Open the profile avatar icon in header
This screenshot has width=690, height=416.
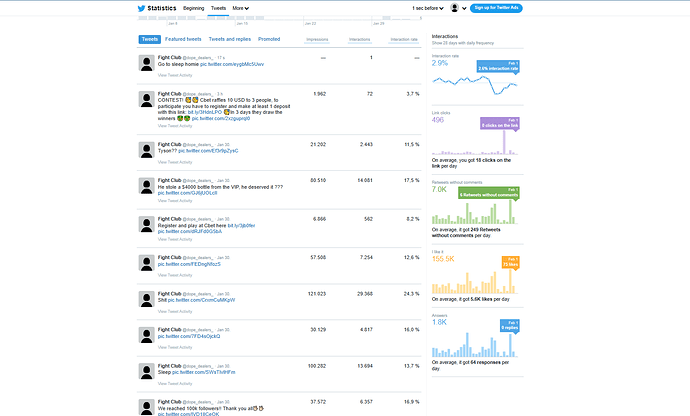(x=455, y=8)
